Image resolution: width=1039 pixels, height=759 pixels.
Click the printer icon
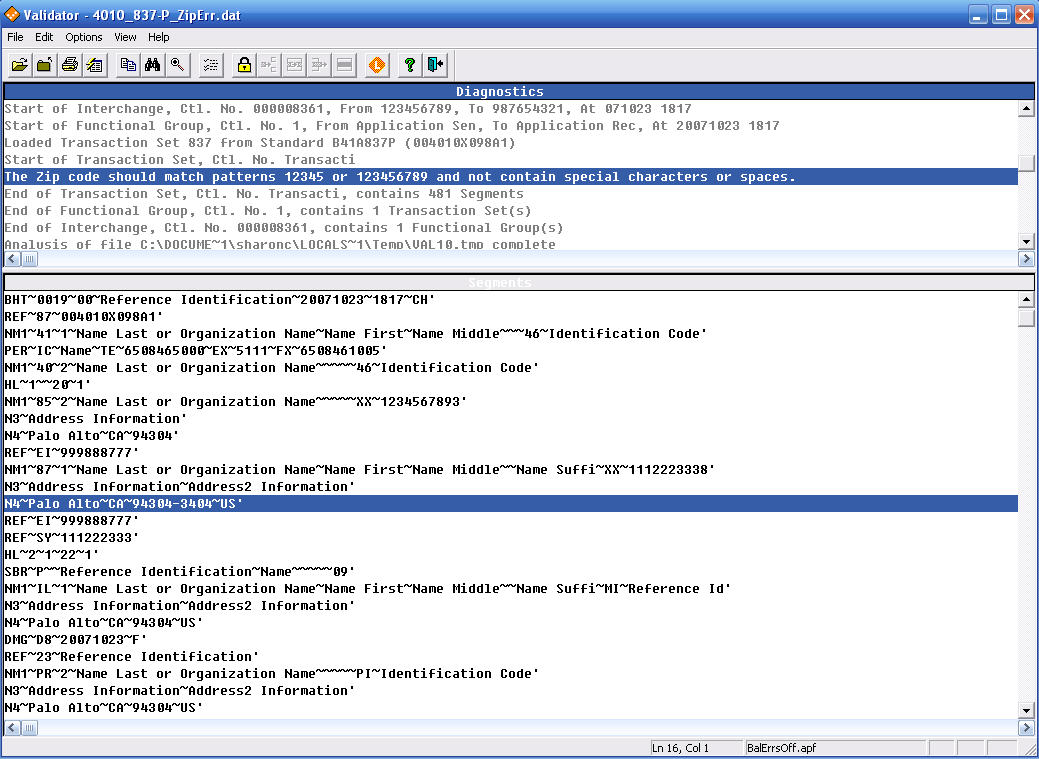coord(70,65)
